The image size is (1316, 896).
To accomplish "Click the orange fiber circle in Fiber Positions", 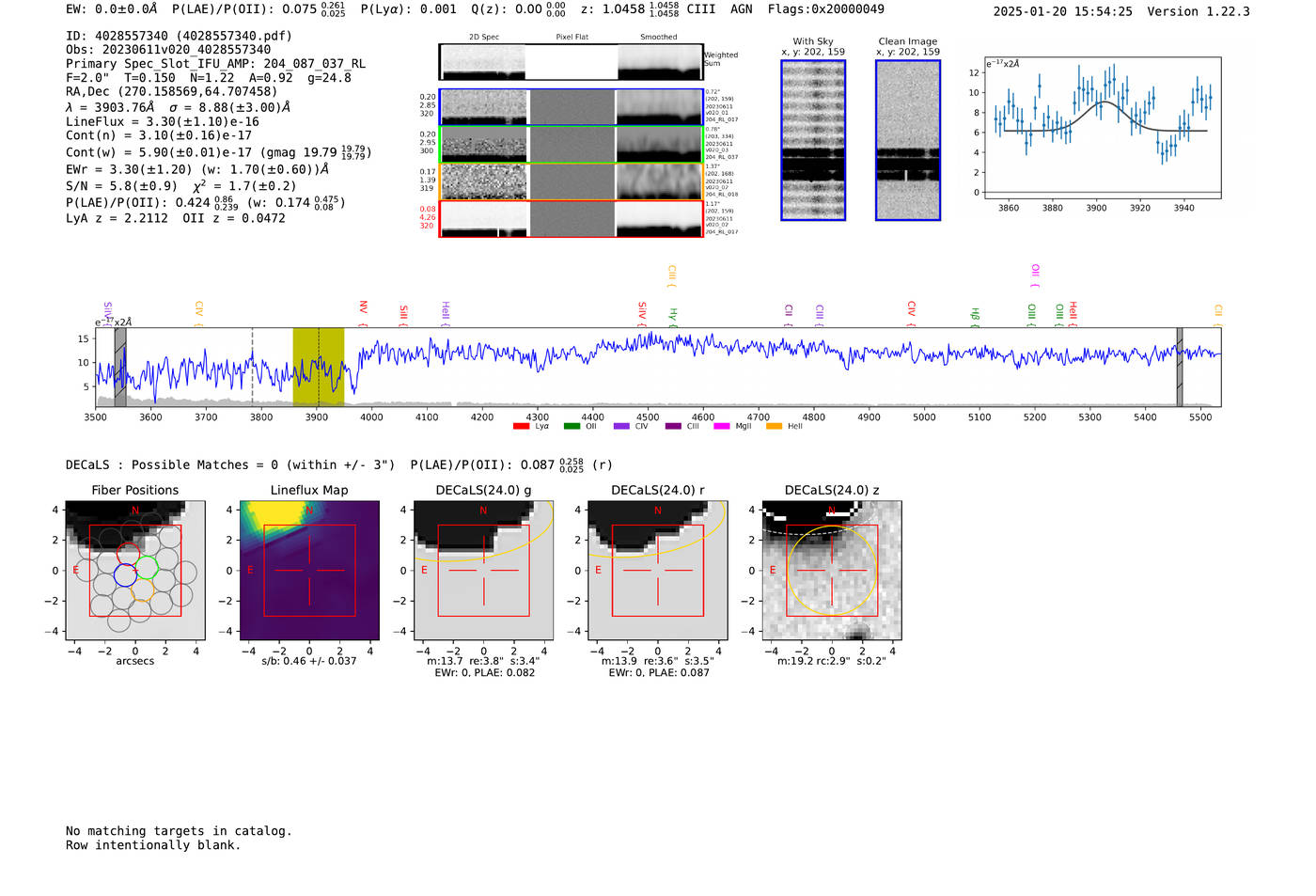I will [x=142, y=589].
